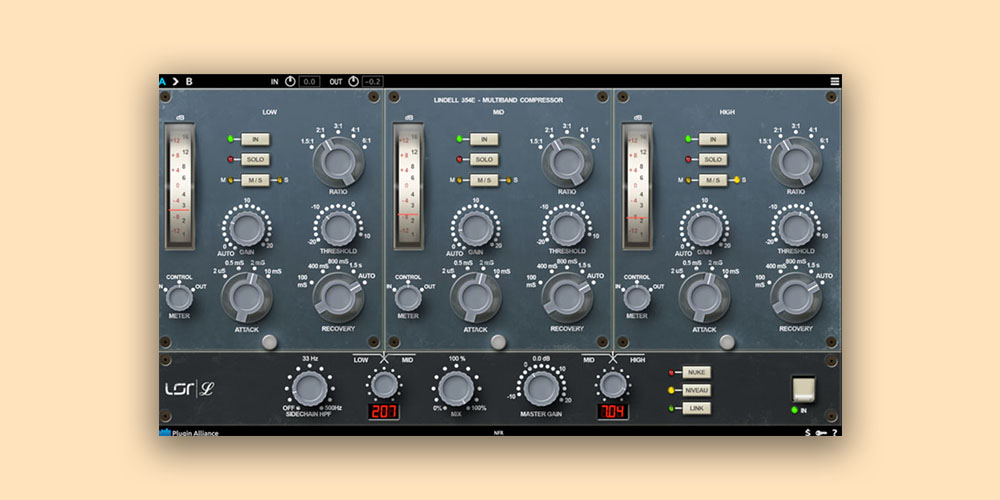
Task: Click the HIGH band Gain knob
Action: (x=704, y=228)
